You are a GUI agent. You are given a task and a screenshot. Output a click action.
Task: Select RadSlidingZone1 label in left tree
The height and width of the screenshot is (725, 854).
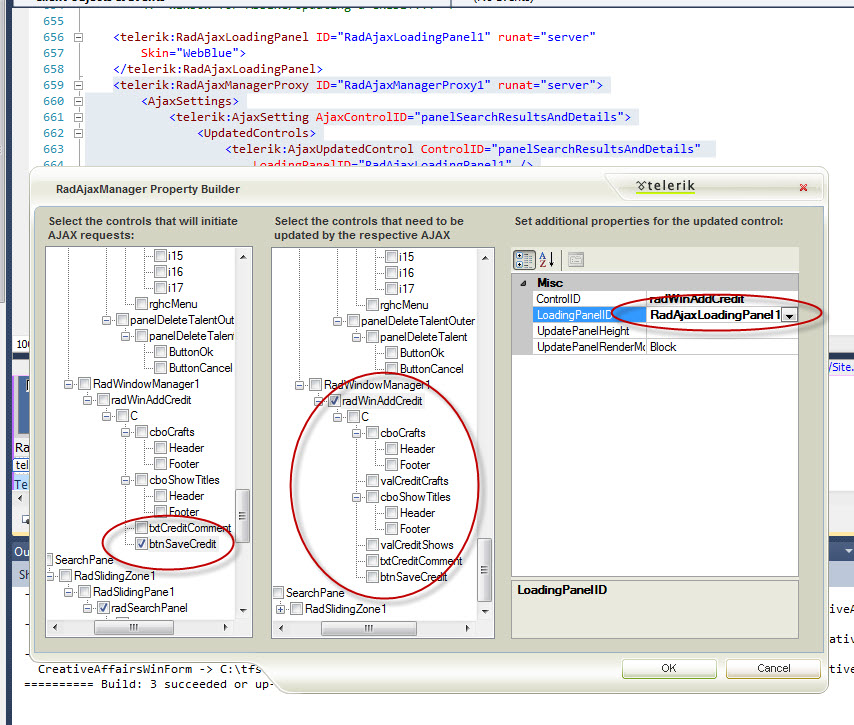pyautogui.click(x=114, y=576)
